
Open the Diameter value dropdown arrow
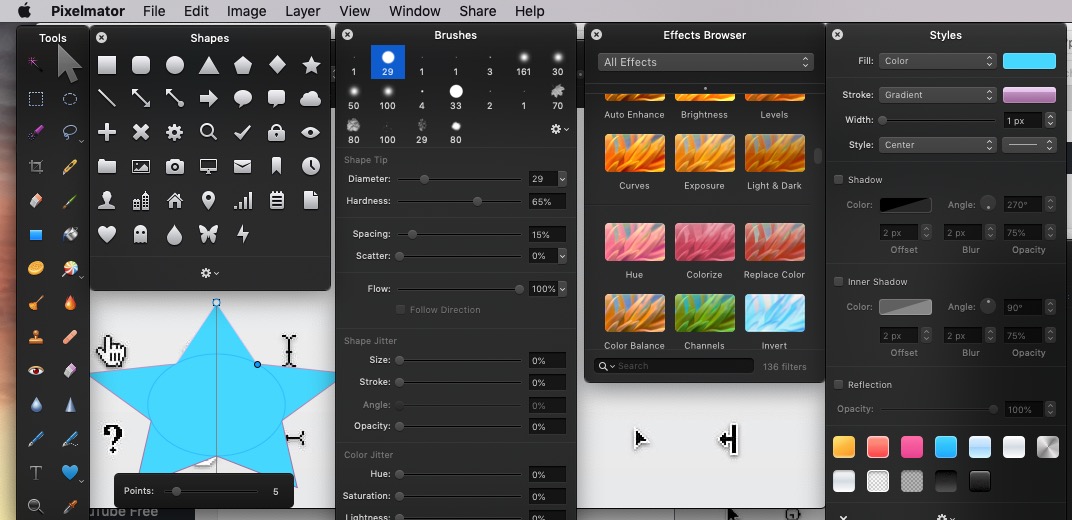(562, 179)
